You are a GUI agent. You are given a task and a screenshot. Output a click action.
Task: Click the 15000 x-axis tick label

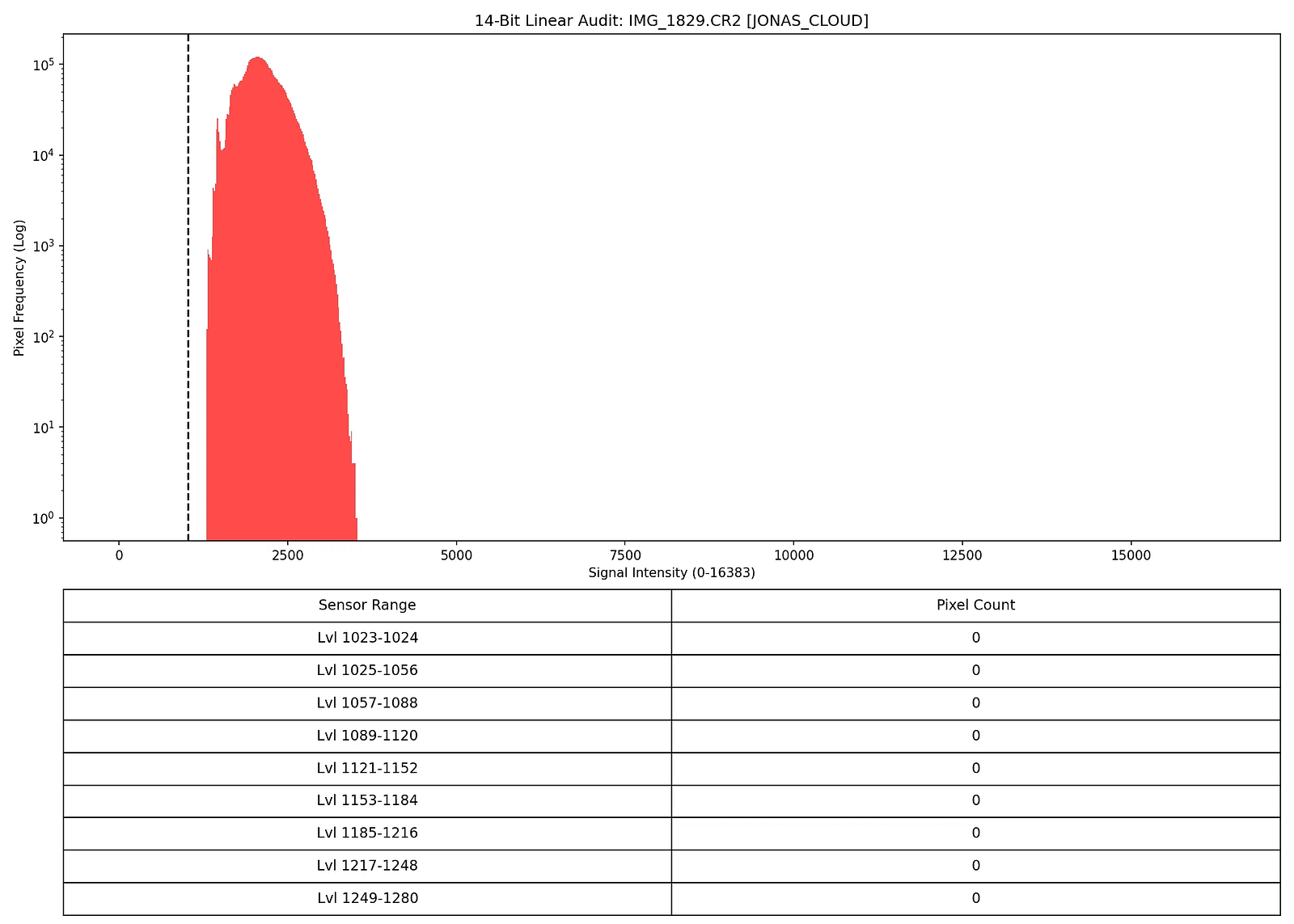[1132, 555]
